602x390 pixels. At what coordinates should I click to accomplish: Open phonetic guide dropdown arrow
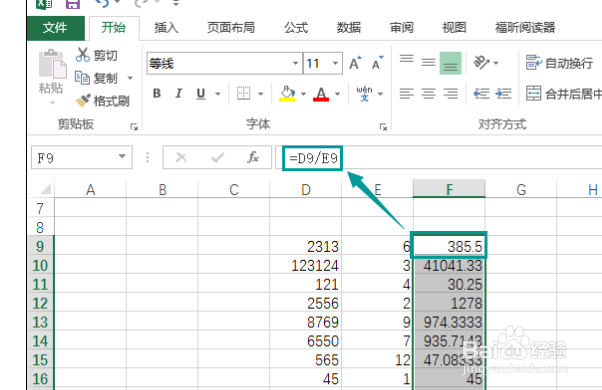point(380,94)
